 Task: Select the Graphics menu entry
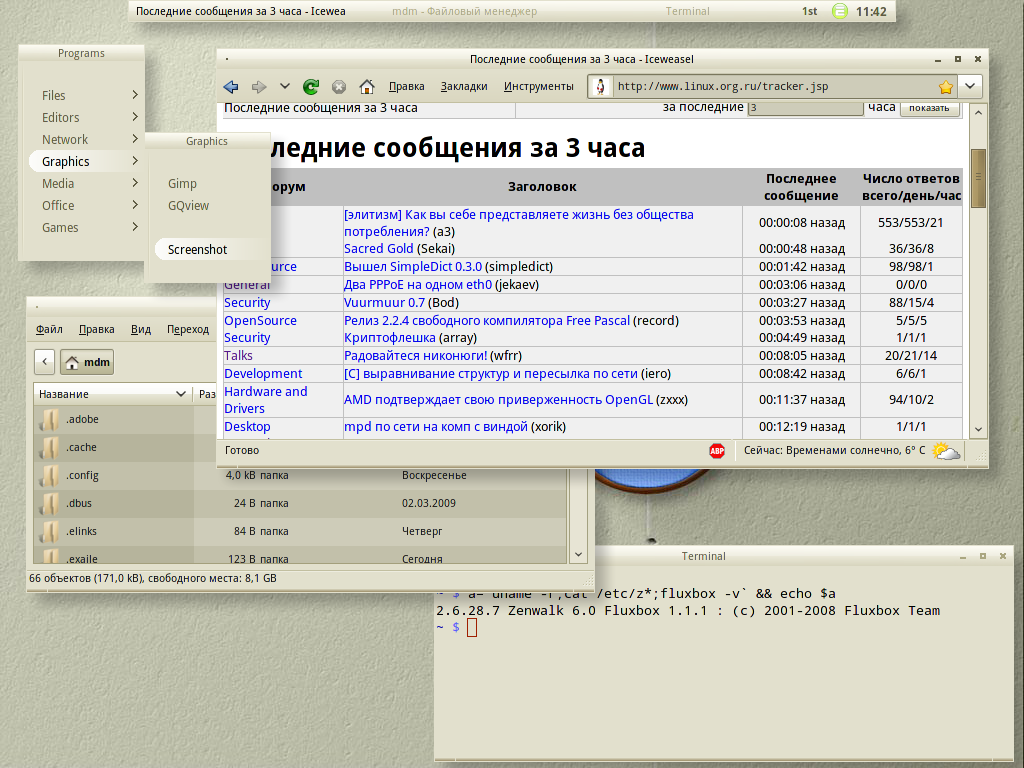[x=85, y=161]
